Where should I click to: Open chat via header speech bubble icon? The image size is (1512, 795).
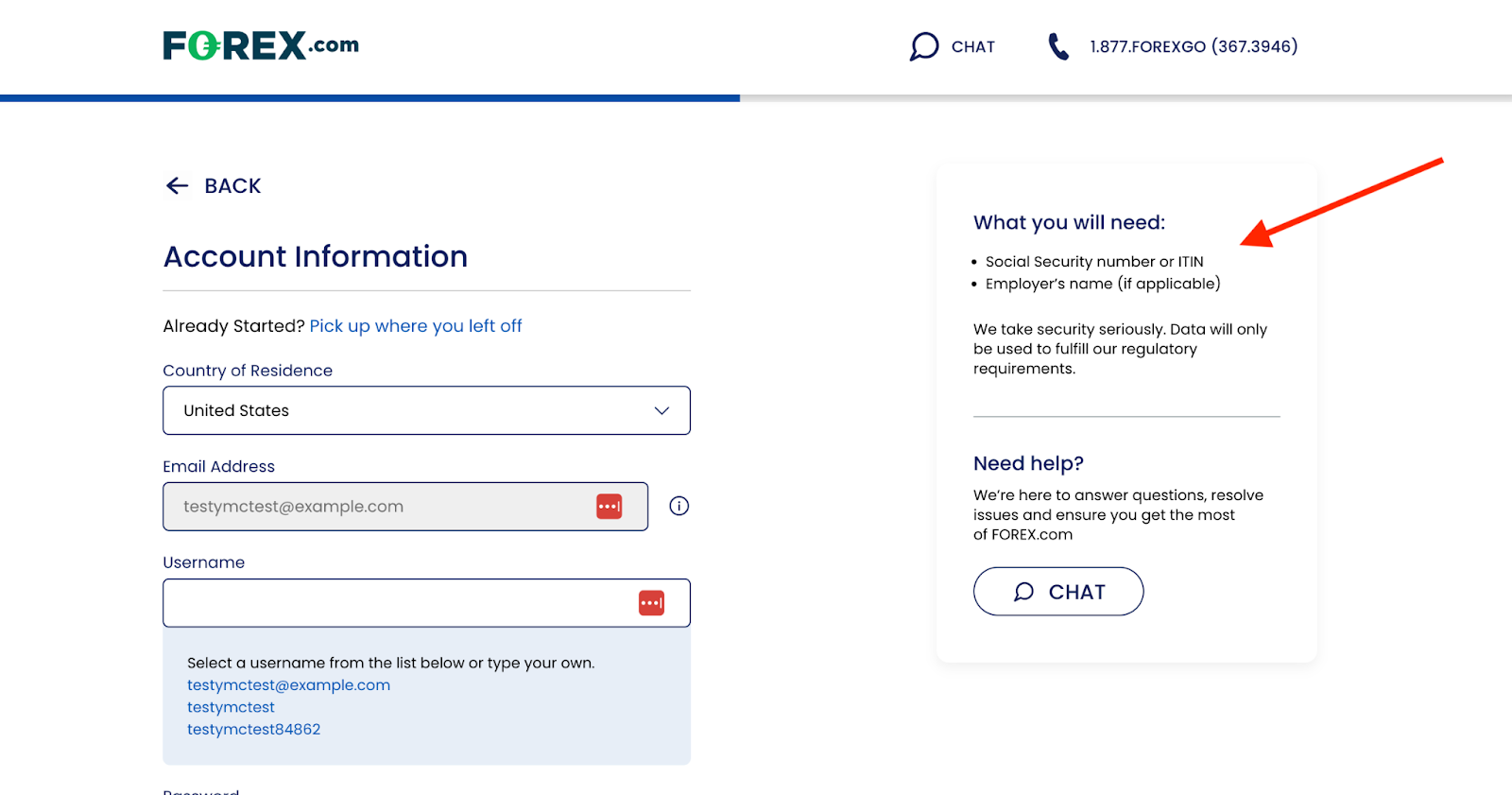pyautogui.click(x=923, y=46)
